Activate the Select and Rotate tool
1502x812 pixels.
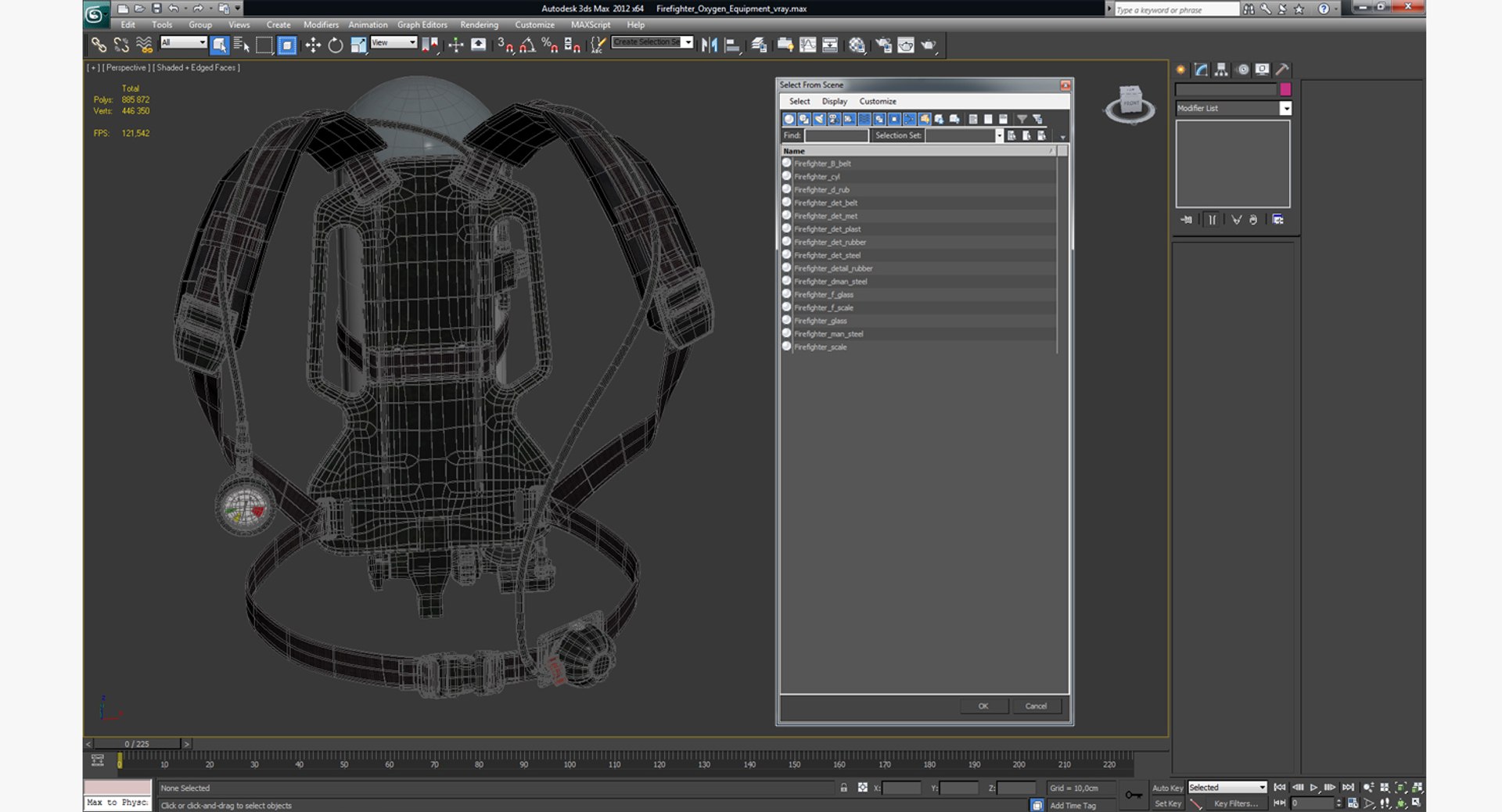[x=336, y=45]
